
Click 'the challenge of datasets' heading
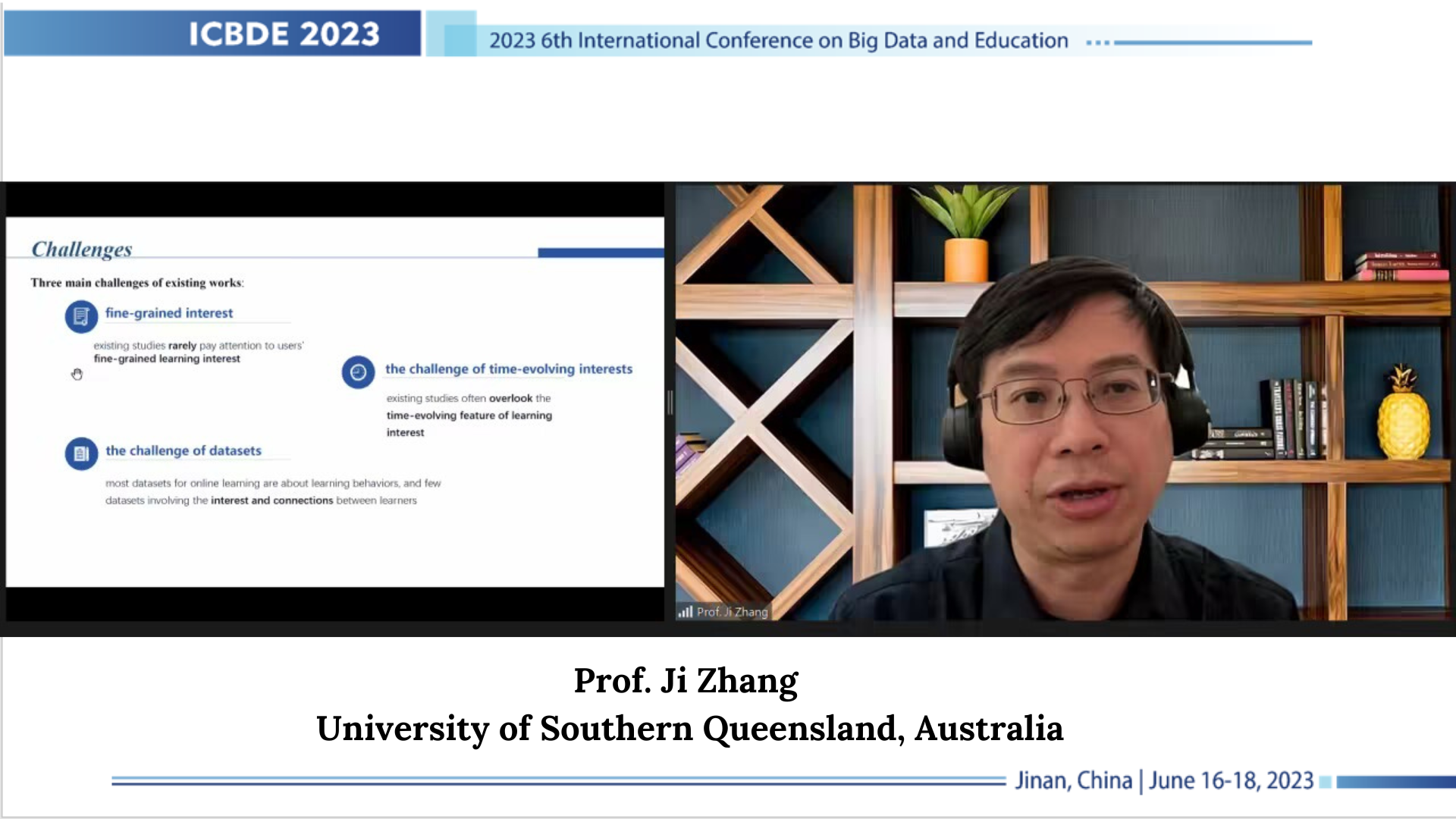[184, 450]
